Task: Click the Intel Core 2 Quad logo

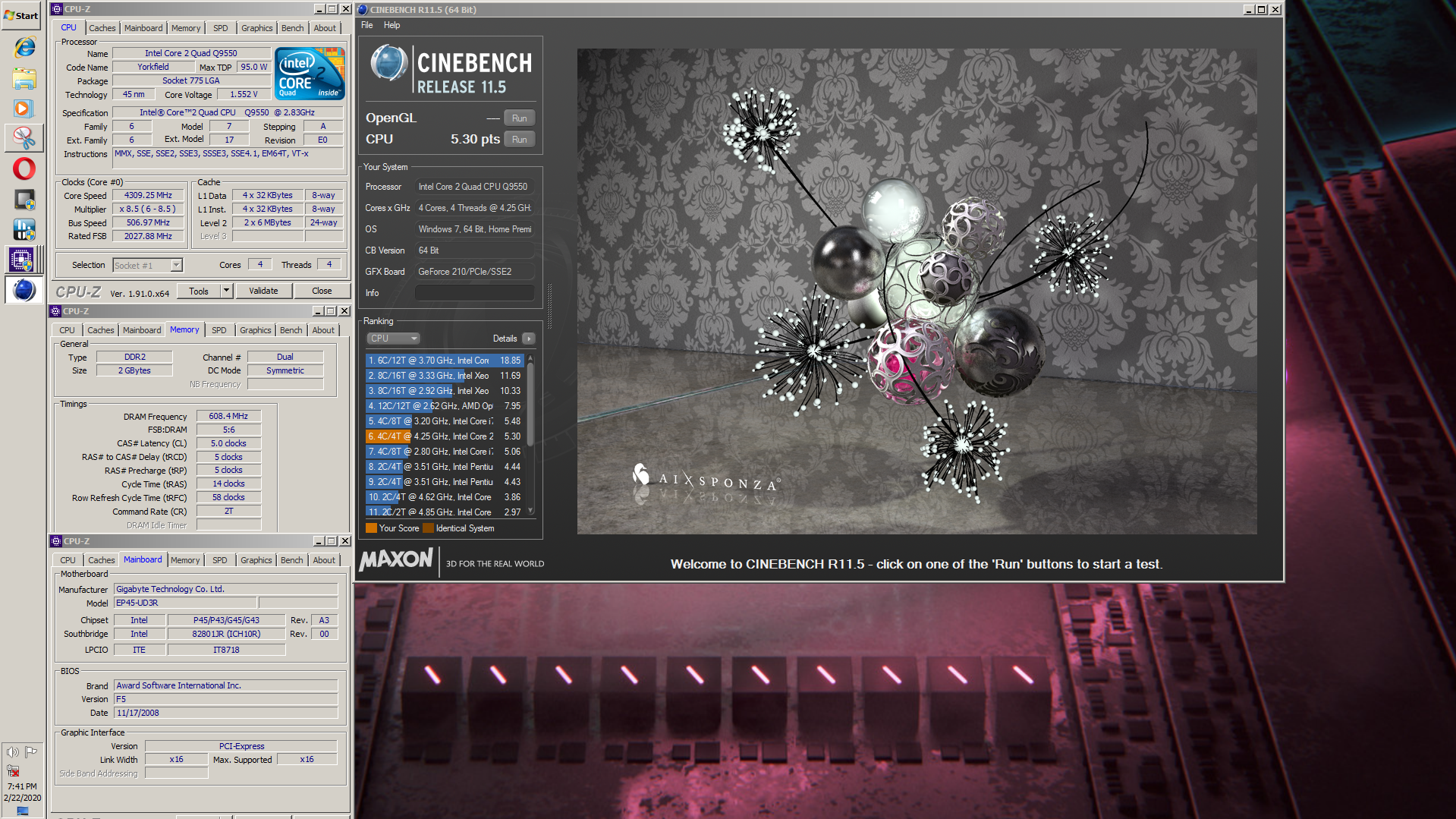Action: [x=310, y=73]
